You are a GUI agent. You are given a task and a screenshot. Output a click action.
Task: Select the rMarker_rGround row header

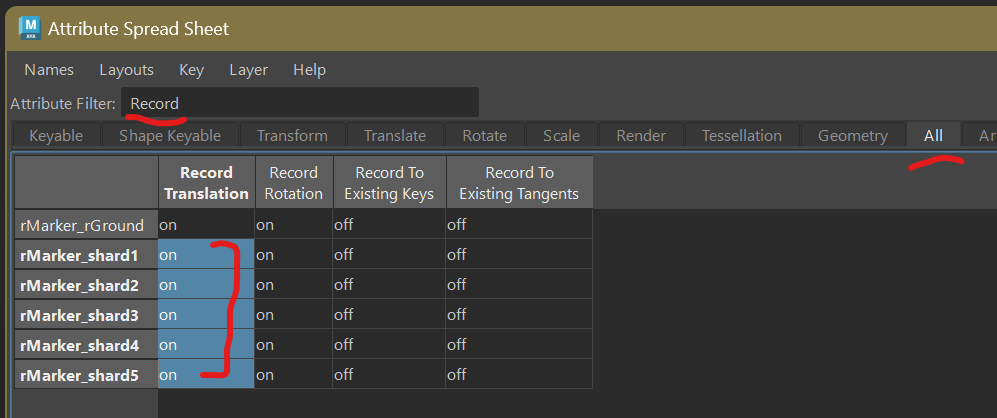tap(82, 225)
